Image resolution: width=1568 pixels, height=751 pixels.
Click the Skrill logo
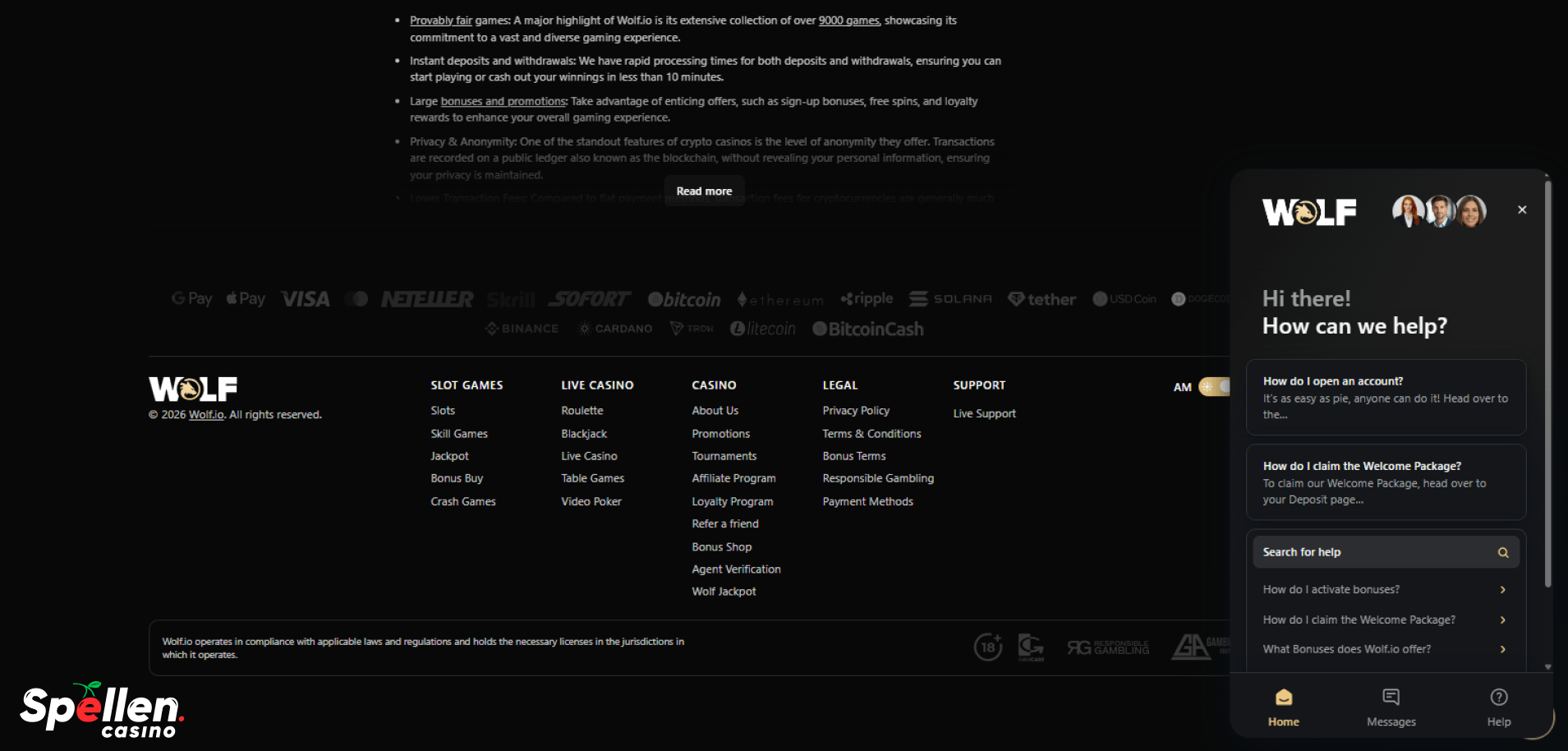pyautogui.click(x=511, y=299)
